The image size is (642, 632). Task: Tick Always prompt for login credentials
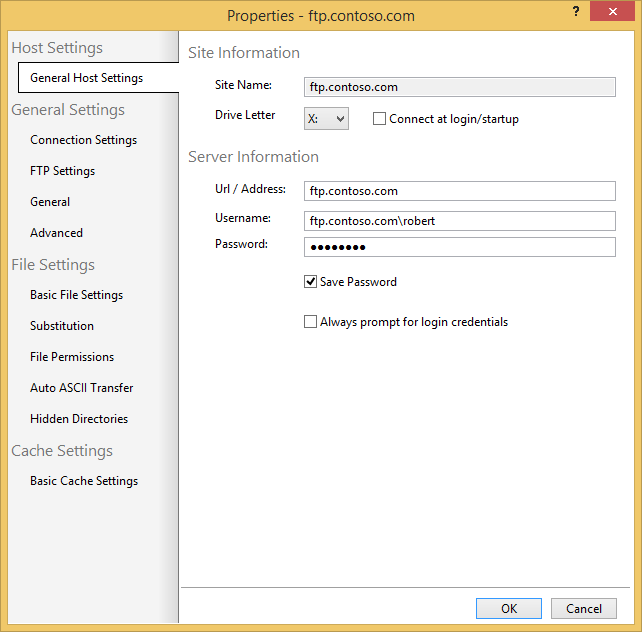(x=310, y=322)
